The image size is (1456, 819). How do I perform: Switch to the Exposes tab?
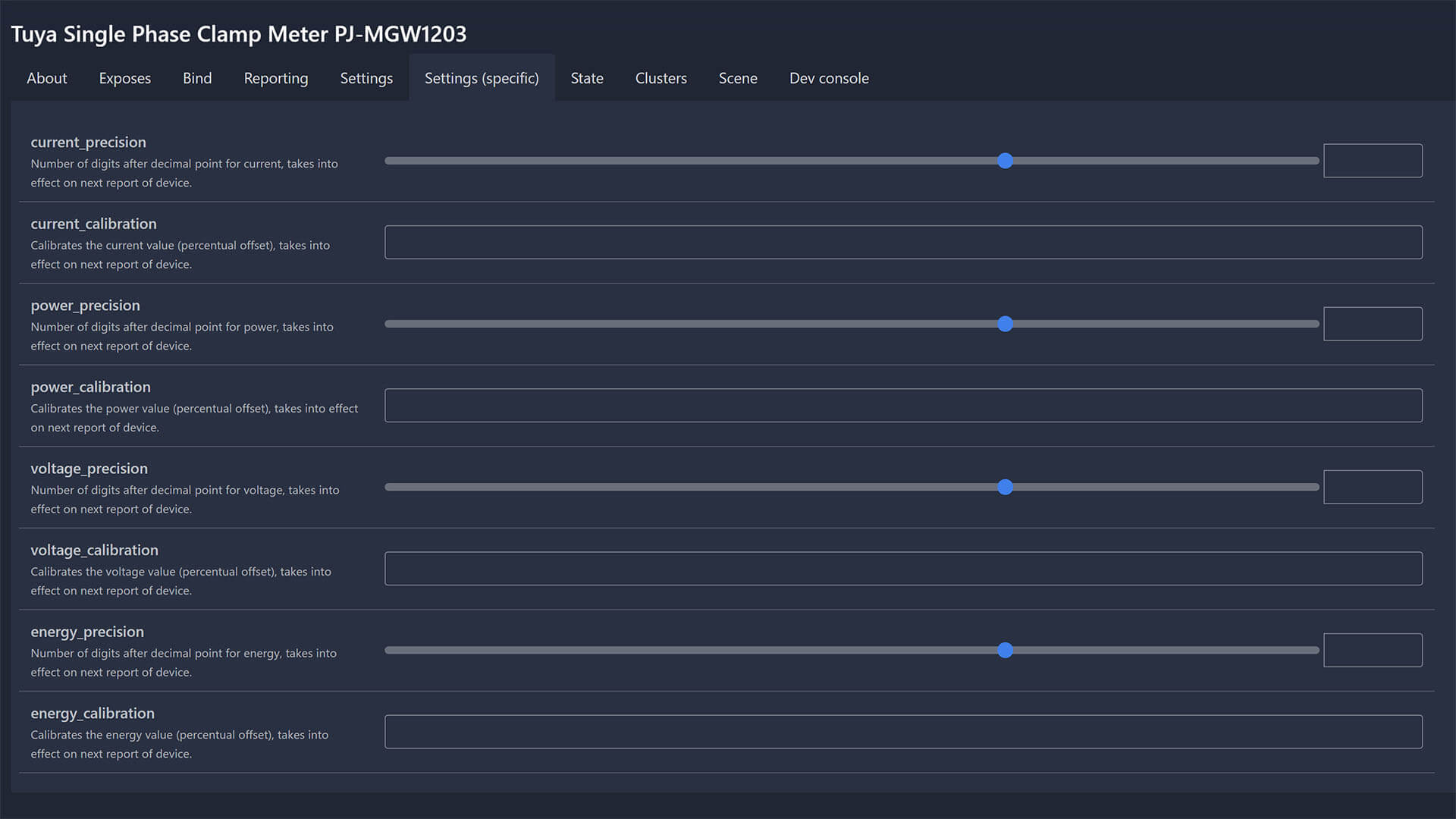(x=125, y=78)
